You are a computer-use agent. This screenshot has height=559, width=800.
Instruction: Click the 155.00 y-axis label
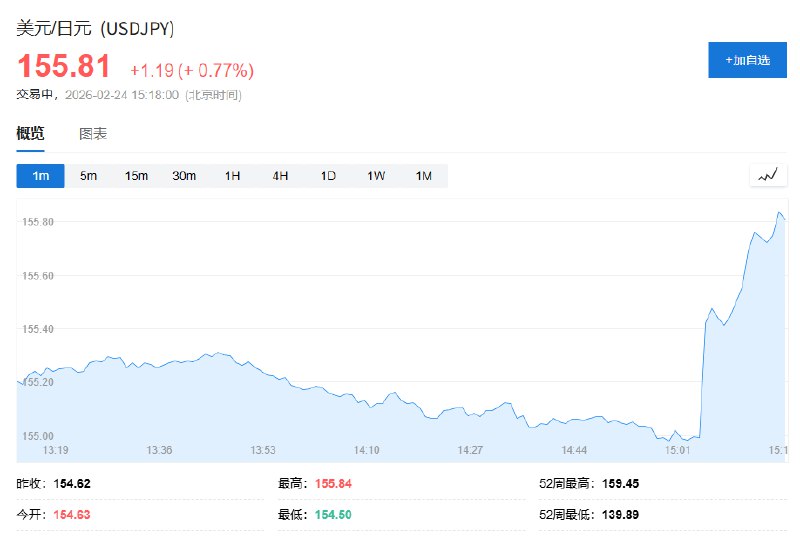coord(38,436)
